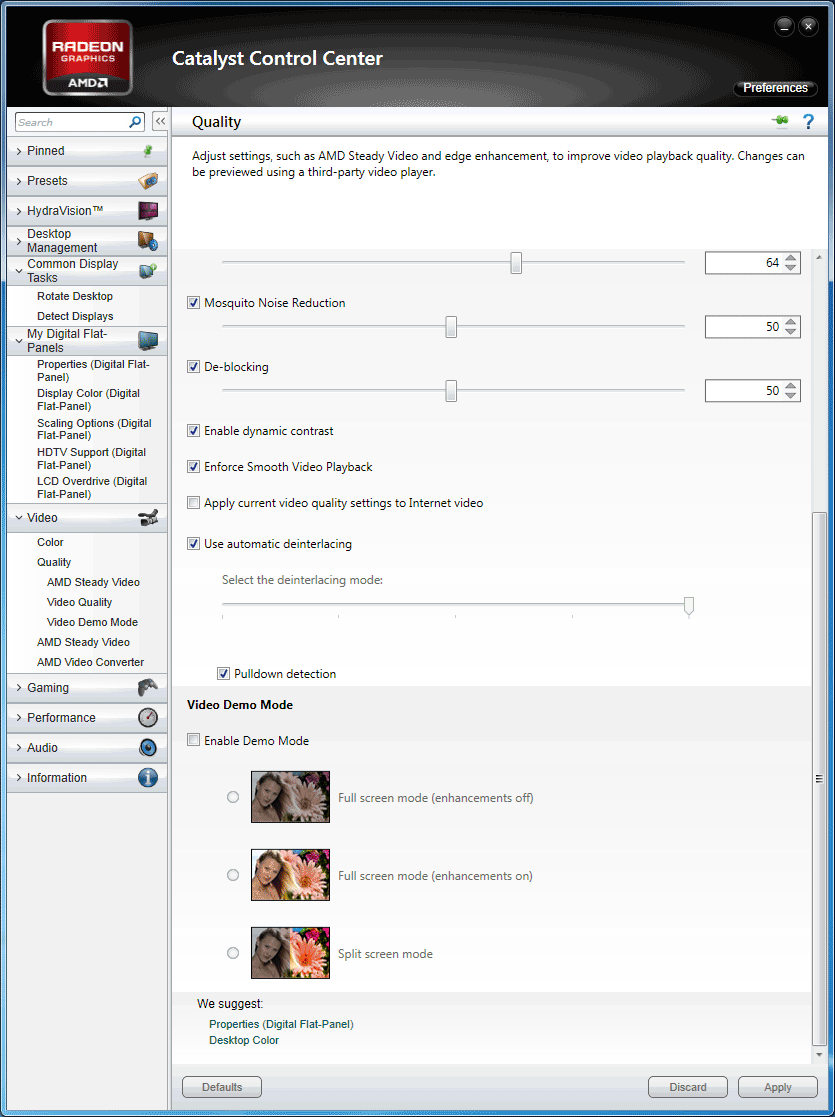Click the Audio speaker icon
835x1117 pixels.
[147, 747]
